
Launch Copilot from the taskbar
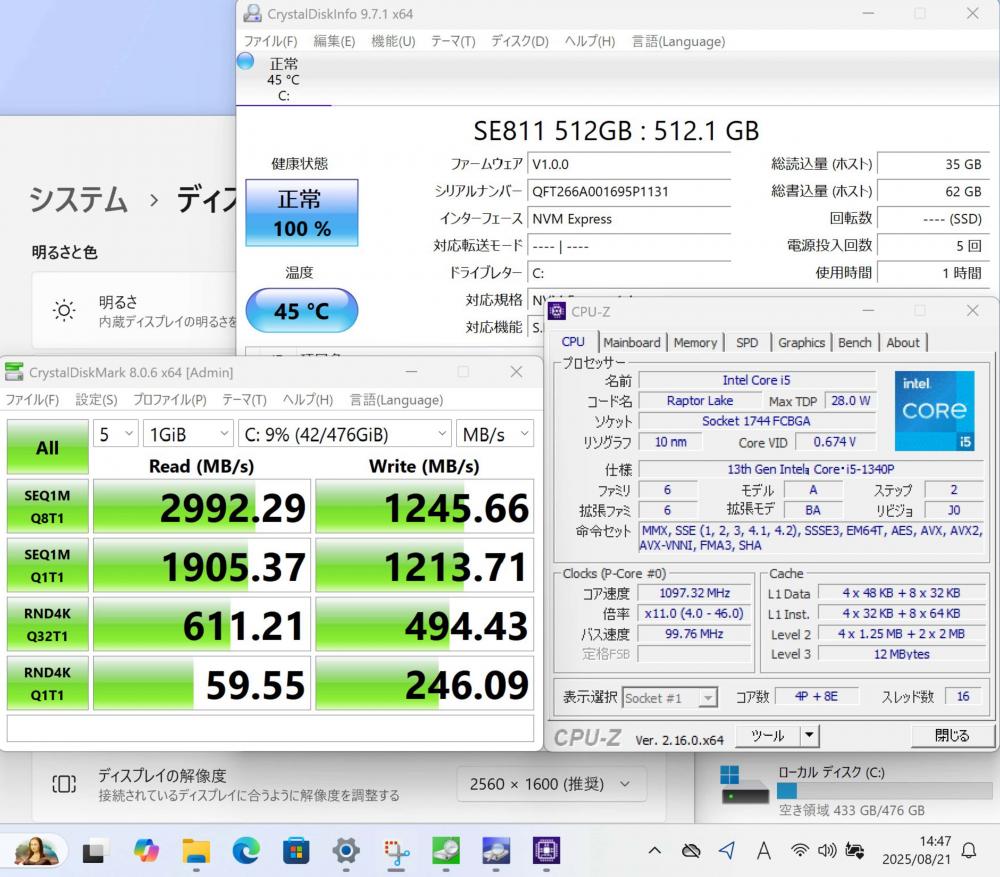[x=145, y=851]
